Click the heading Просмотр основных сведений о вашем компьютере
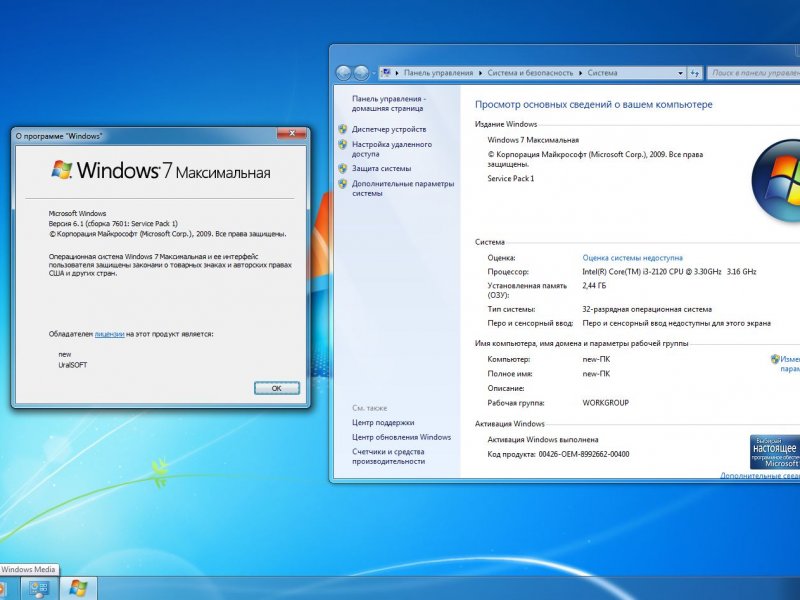The width and height of the screenshot is (800, 600). pos(593,105)
